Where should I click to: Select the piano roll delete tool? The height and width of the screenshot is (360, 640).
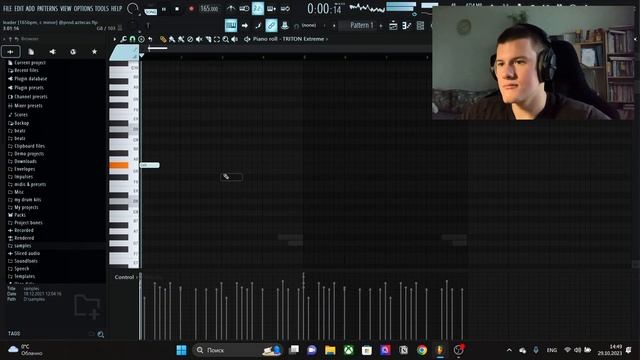(x=190, y=39)
